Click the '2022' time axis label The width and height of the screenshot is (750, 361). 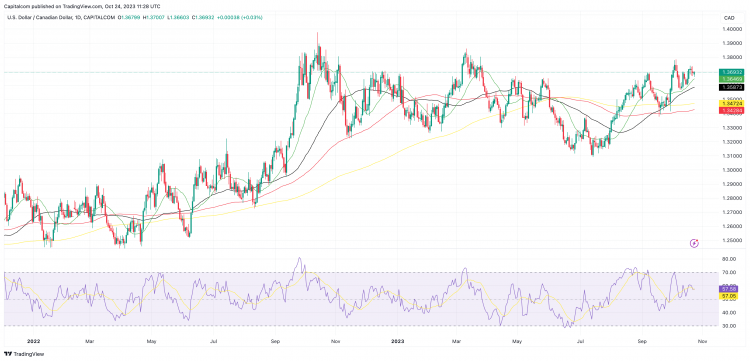[x=33, y=342]
